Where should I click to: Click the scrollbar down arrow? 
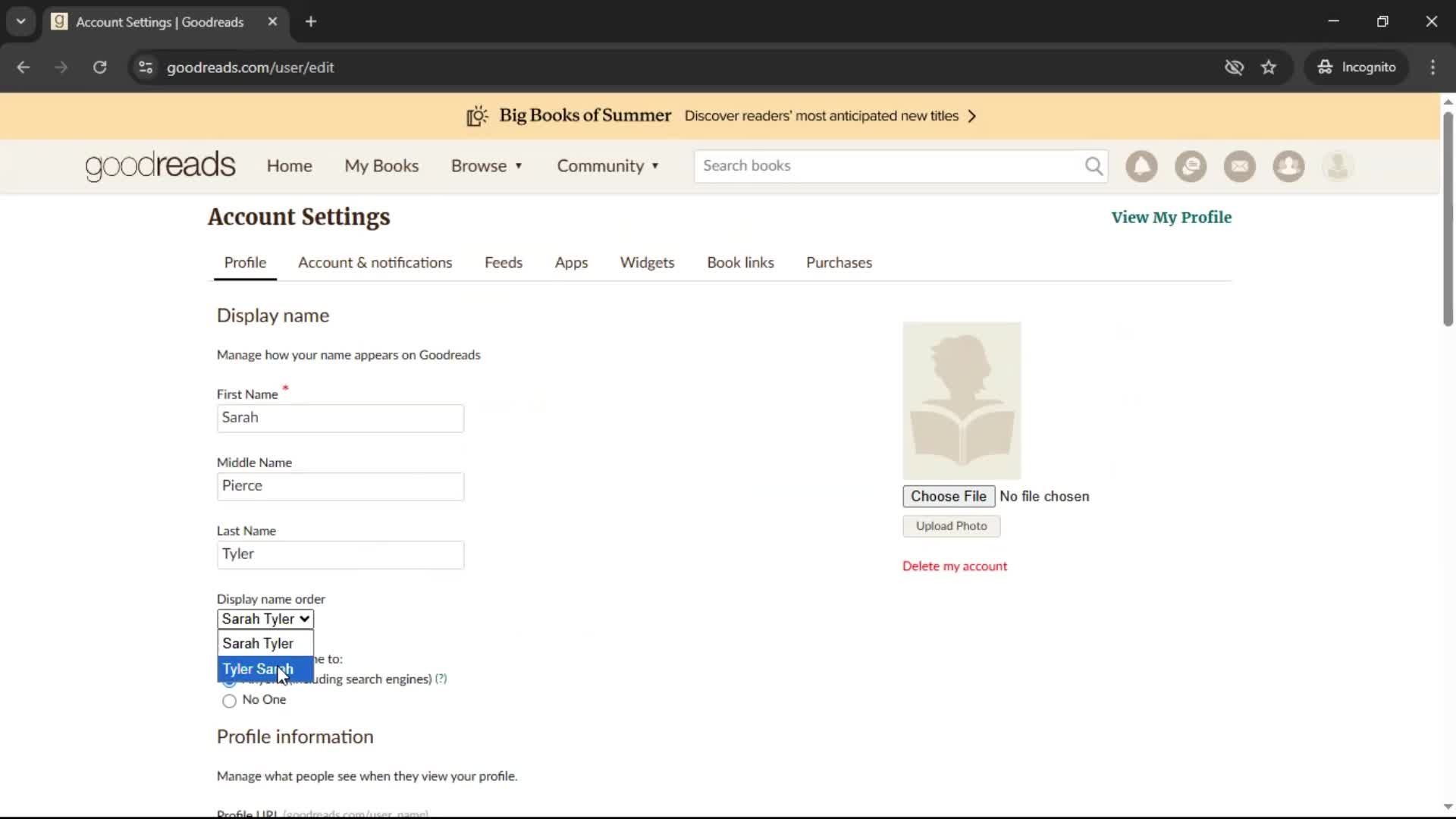pos(1448,807)
